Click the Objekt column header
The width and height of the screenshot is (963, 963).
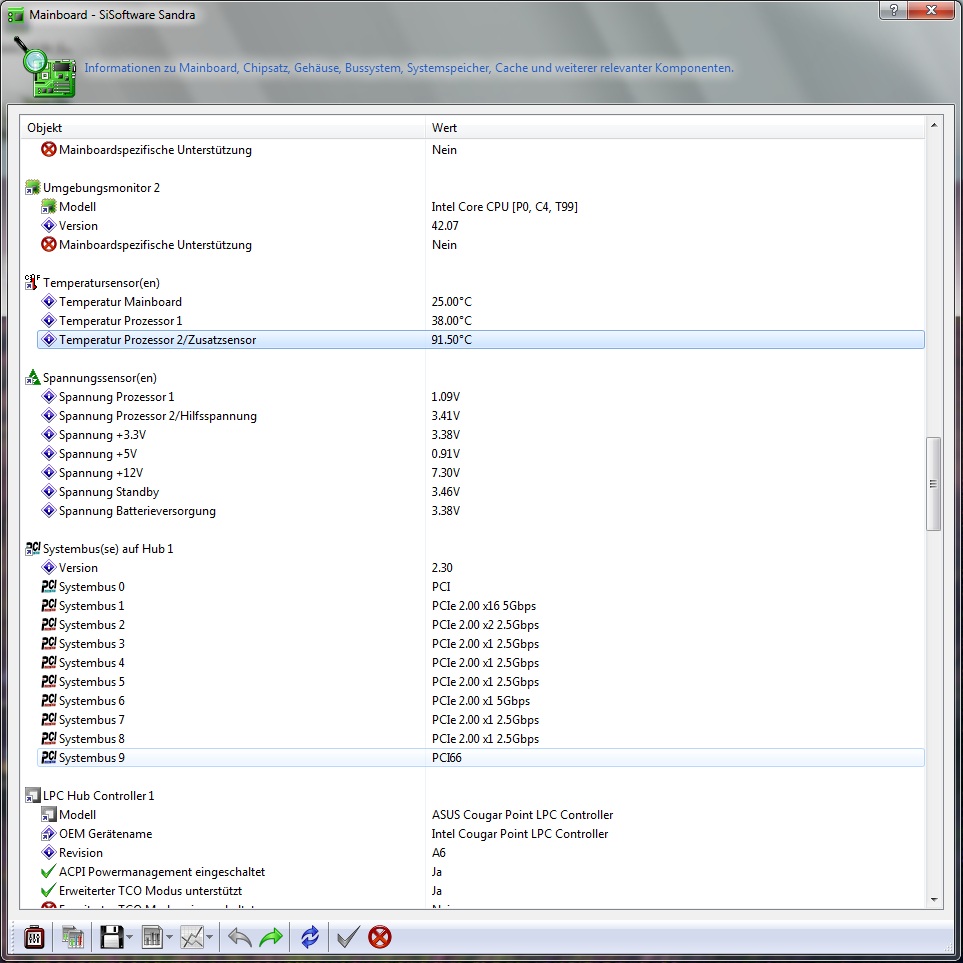(222, 128)
